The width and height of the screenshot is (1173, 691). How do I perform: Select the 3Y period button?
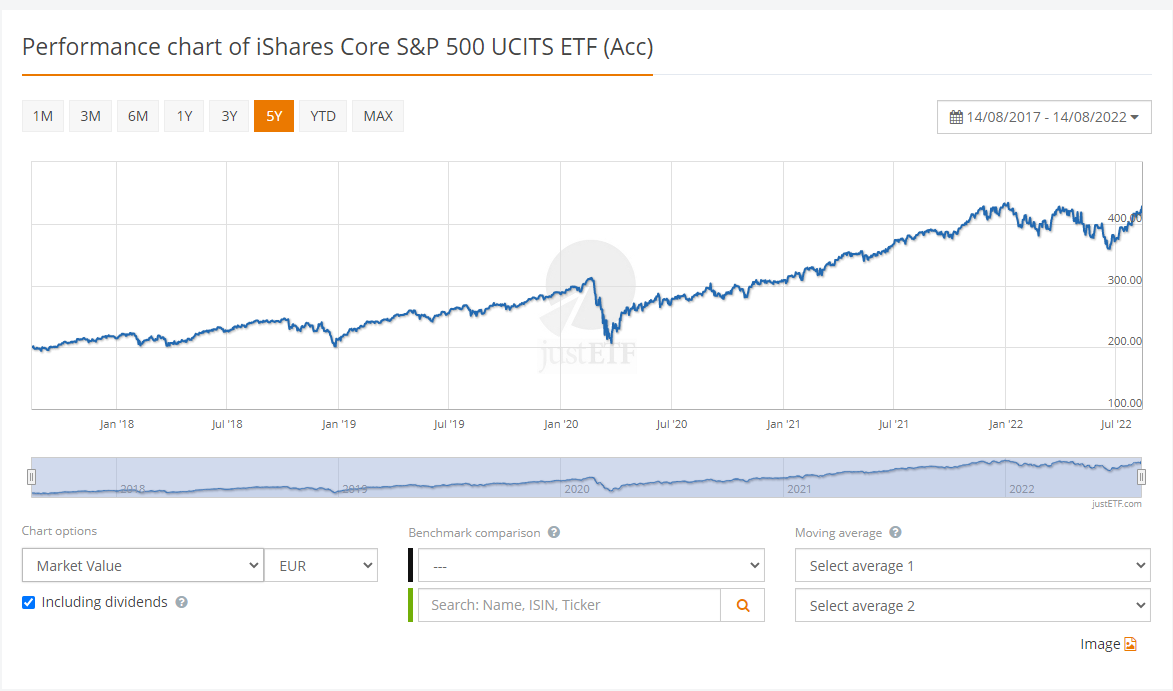point(229,116)
